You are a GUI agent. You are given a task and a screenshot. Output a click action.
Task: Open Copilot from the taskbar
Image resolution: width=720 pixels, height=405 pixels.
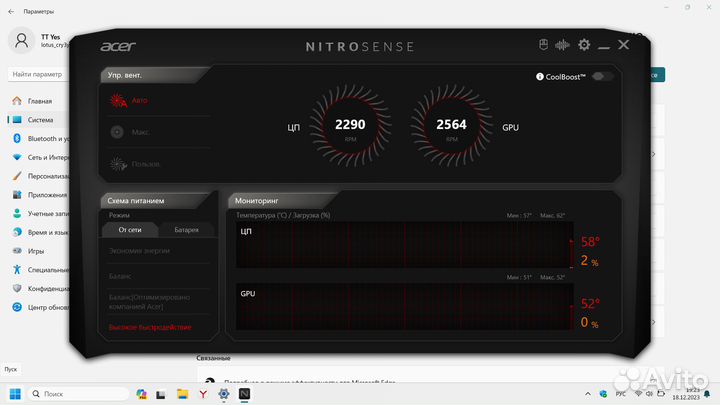[x=141, y=394]
